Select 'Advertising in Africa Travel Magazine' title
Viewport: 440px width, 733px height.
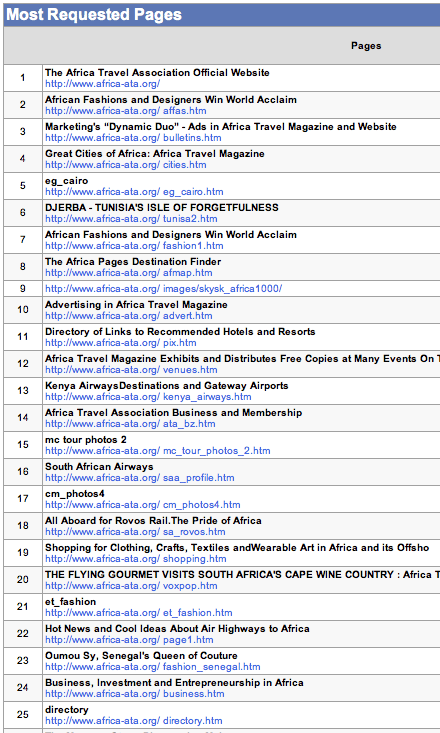pyautogui.click(x=137, y=305)
